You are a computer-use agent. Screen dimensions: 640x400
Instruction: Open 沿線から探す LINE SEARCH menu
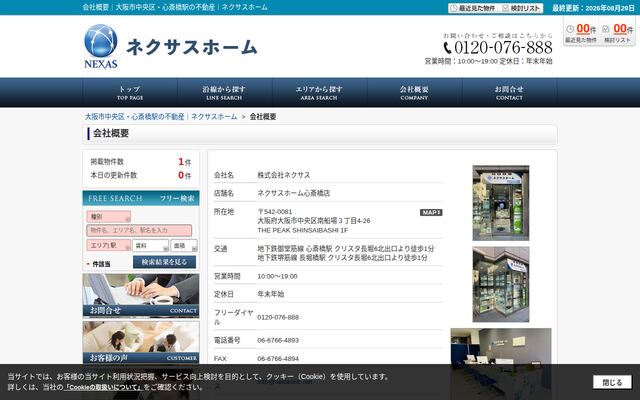224,93
